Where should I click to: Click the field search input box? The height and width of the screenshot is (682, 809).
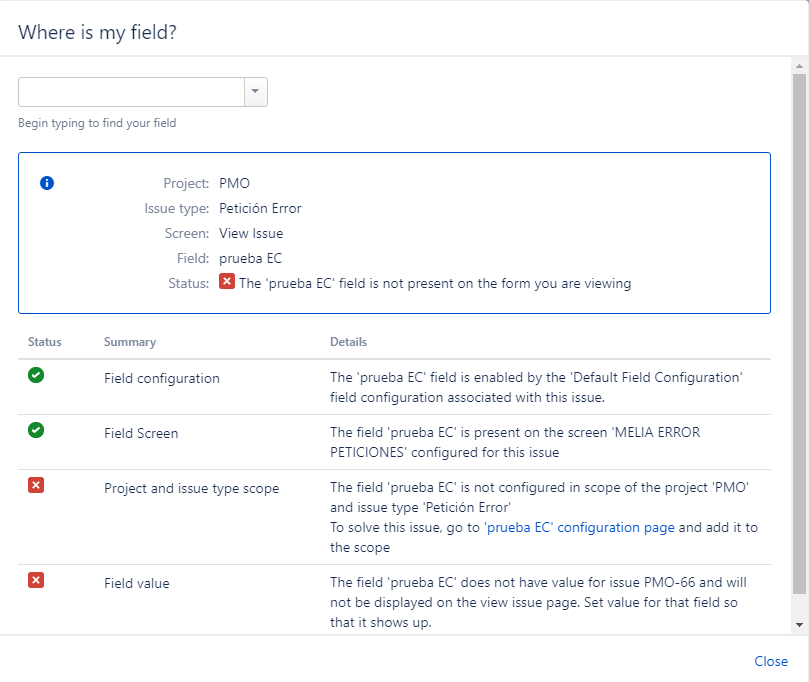point(131,92)
